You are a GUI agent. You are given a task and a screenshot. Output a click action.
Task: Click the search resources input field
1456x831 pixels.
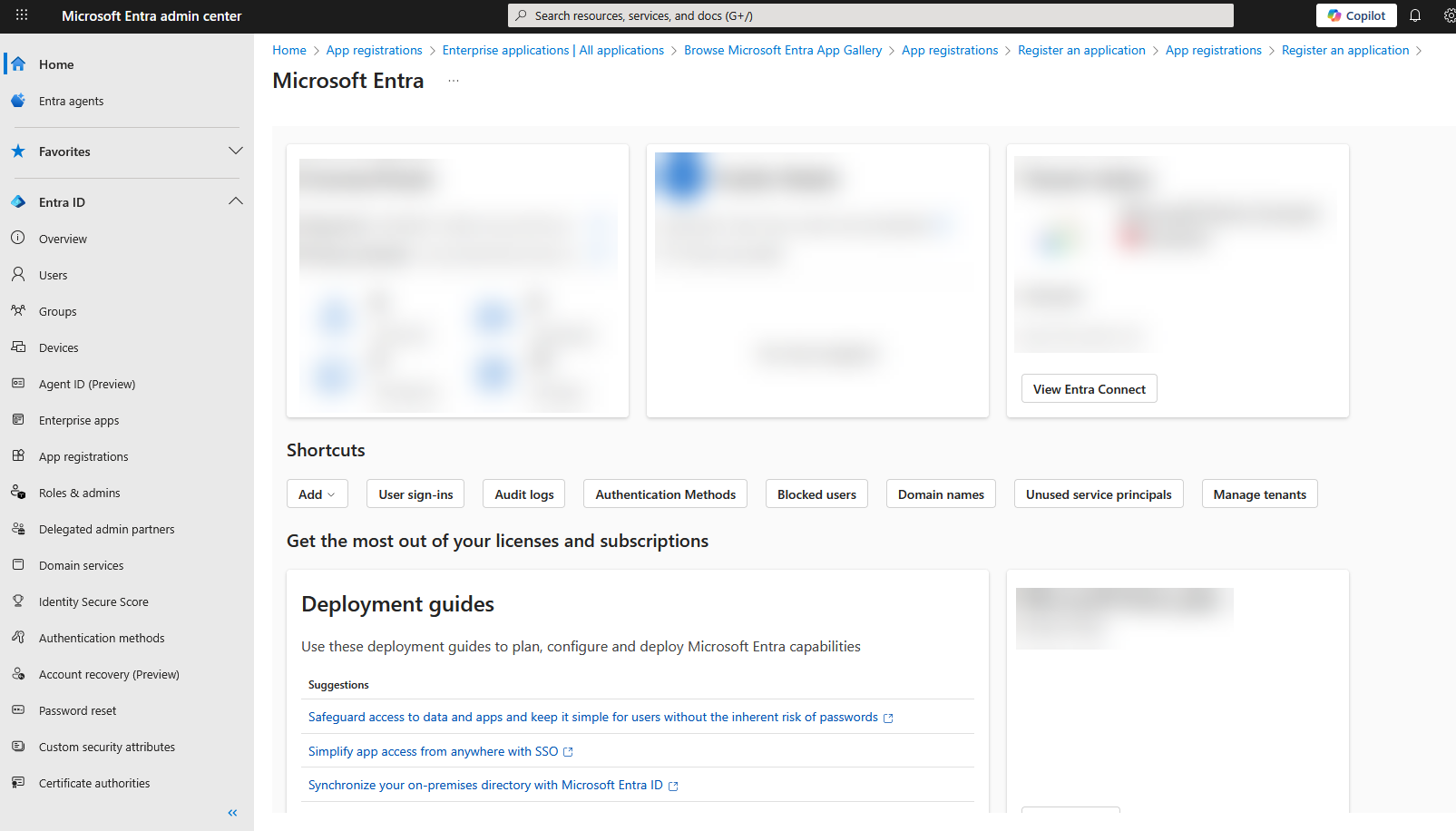tap(871, 15)
